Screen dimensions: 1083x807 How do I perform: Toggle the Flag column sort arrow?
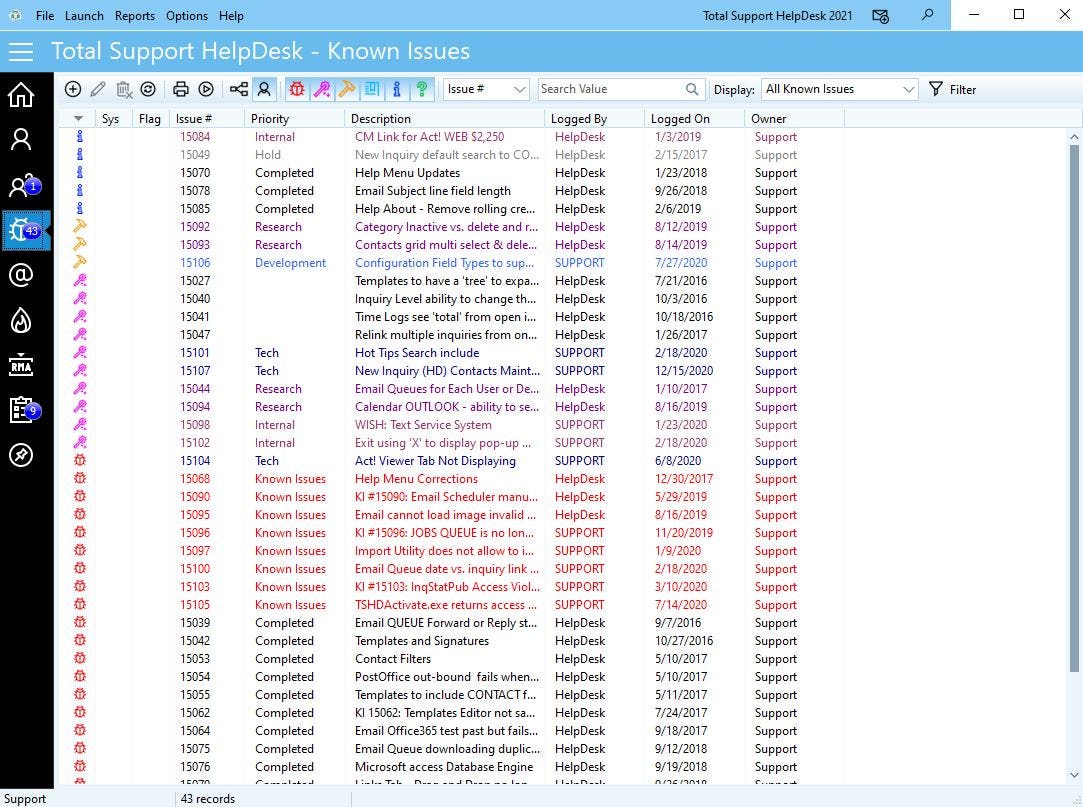[x=78, y=118]
